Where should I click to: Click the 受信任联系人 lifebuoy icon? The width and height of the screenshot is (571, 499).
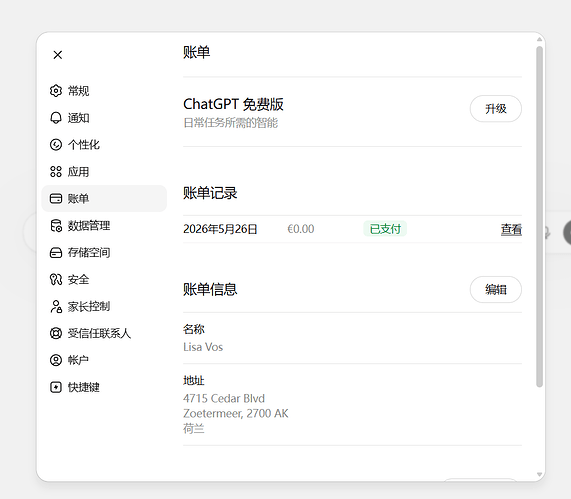click(x=56, y=333)
